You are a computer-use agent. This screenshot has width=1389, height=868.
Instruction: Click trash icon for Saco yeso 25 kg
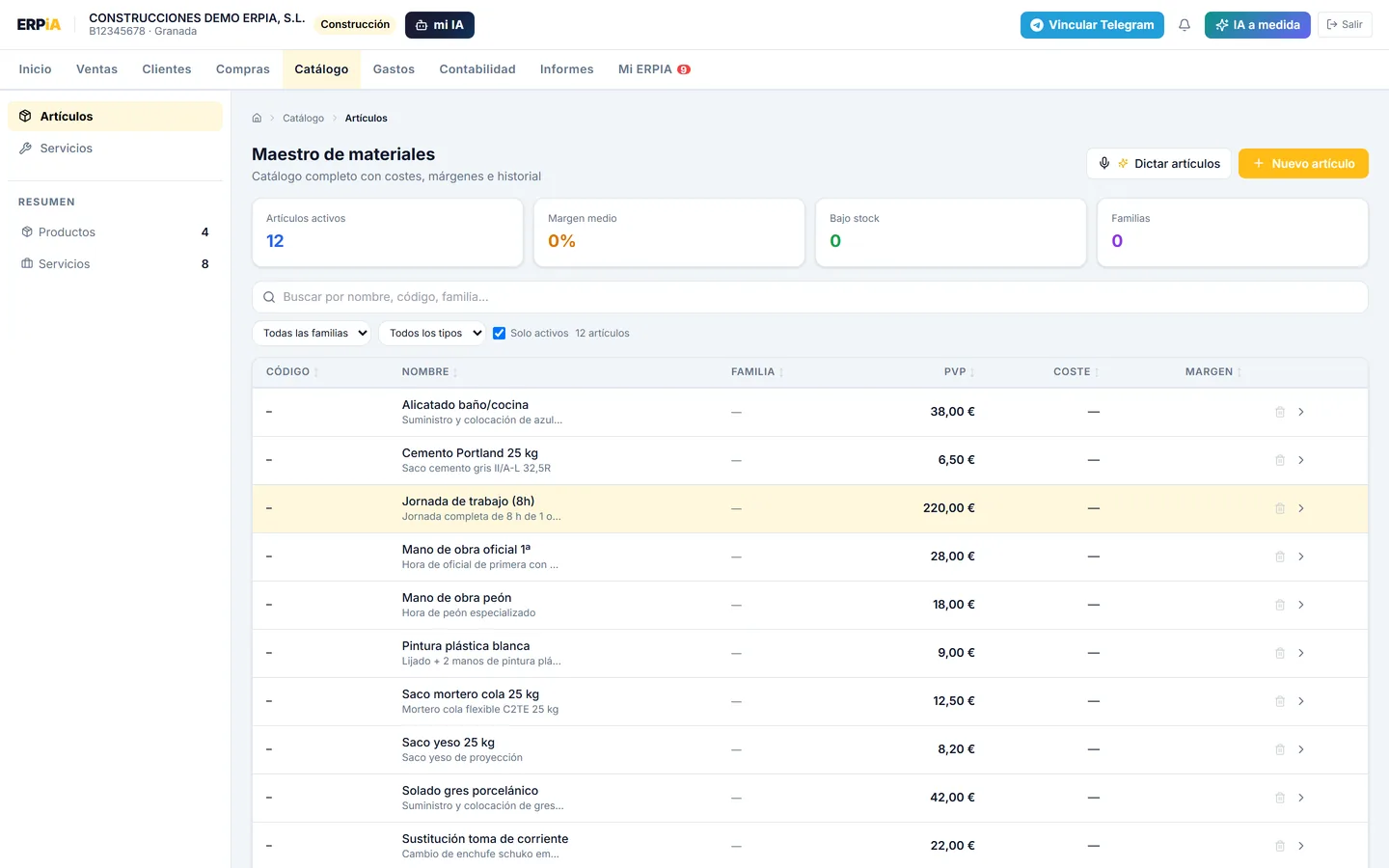(x=1280, y=749)
